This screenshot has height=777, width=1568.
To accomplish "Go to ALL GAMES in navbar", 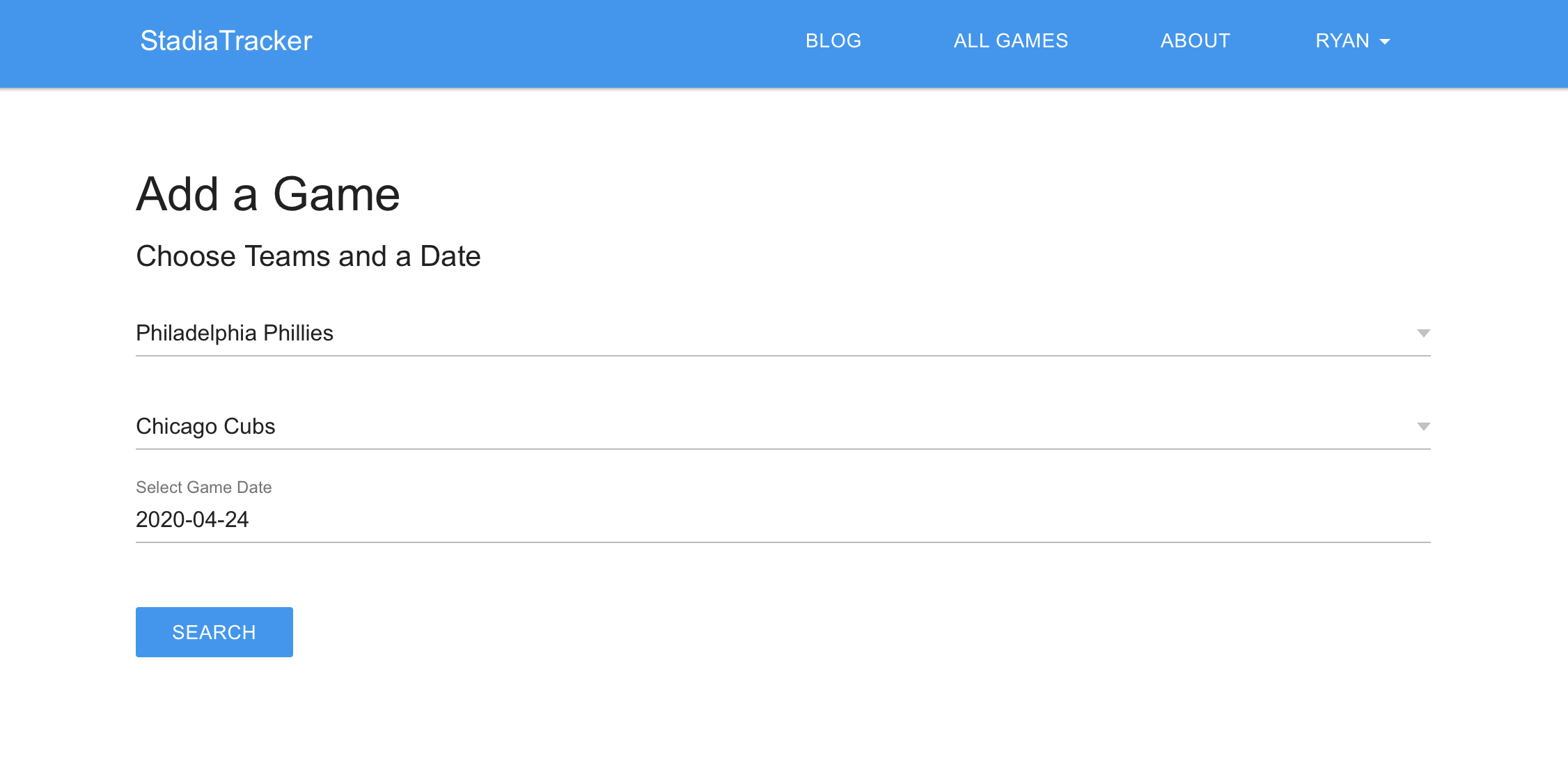I will pos(1010,41).
